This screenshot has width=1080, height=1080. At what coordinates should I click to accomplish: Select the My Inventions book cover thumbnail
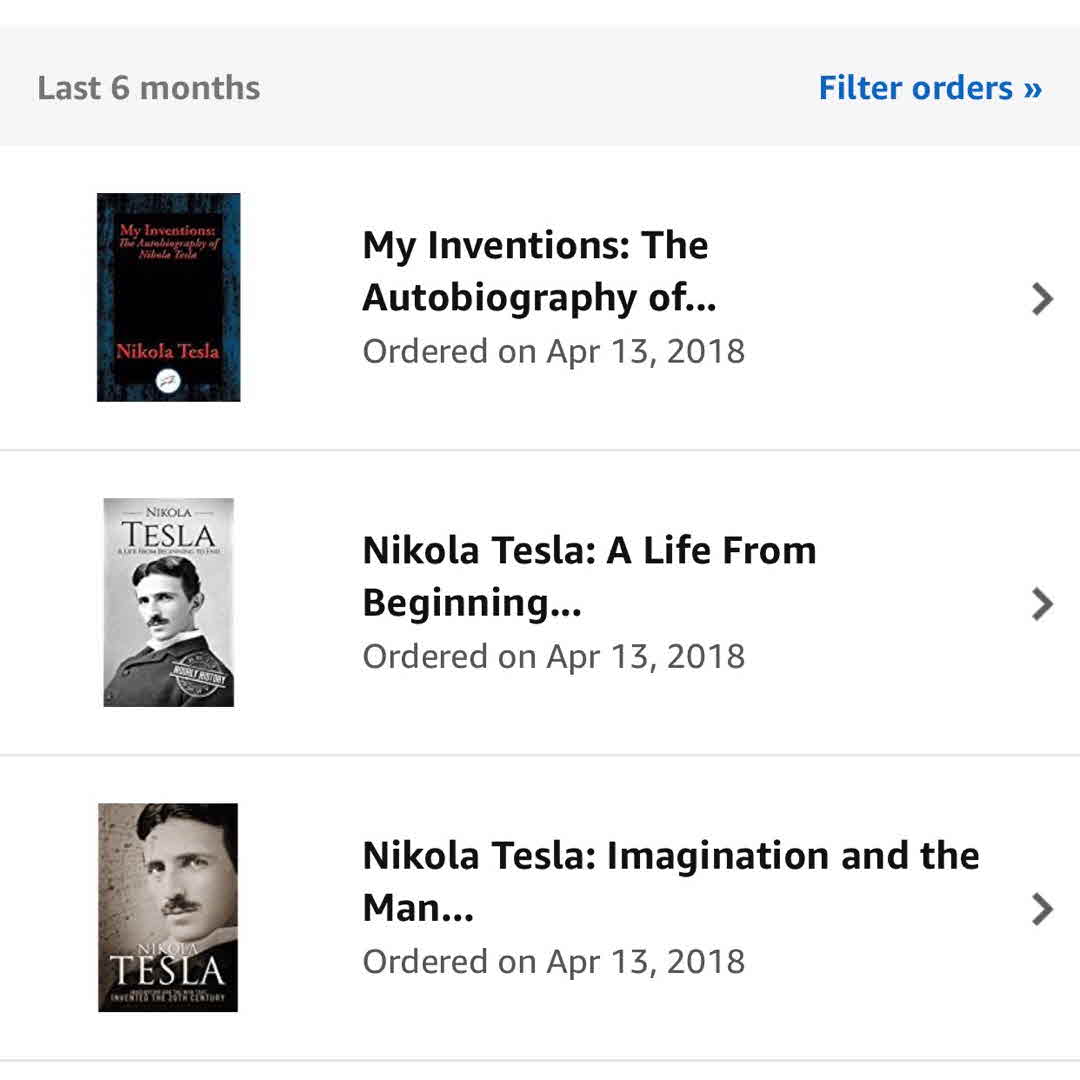tap(168, 297)
